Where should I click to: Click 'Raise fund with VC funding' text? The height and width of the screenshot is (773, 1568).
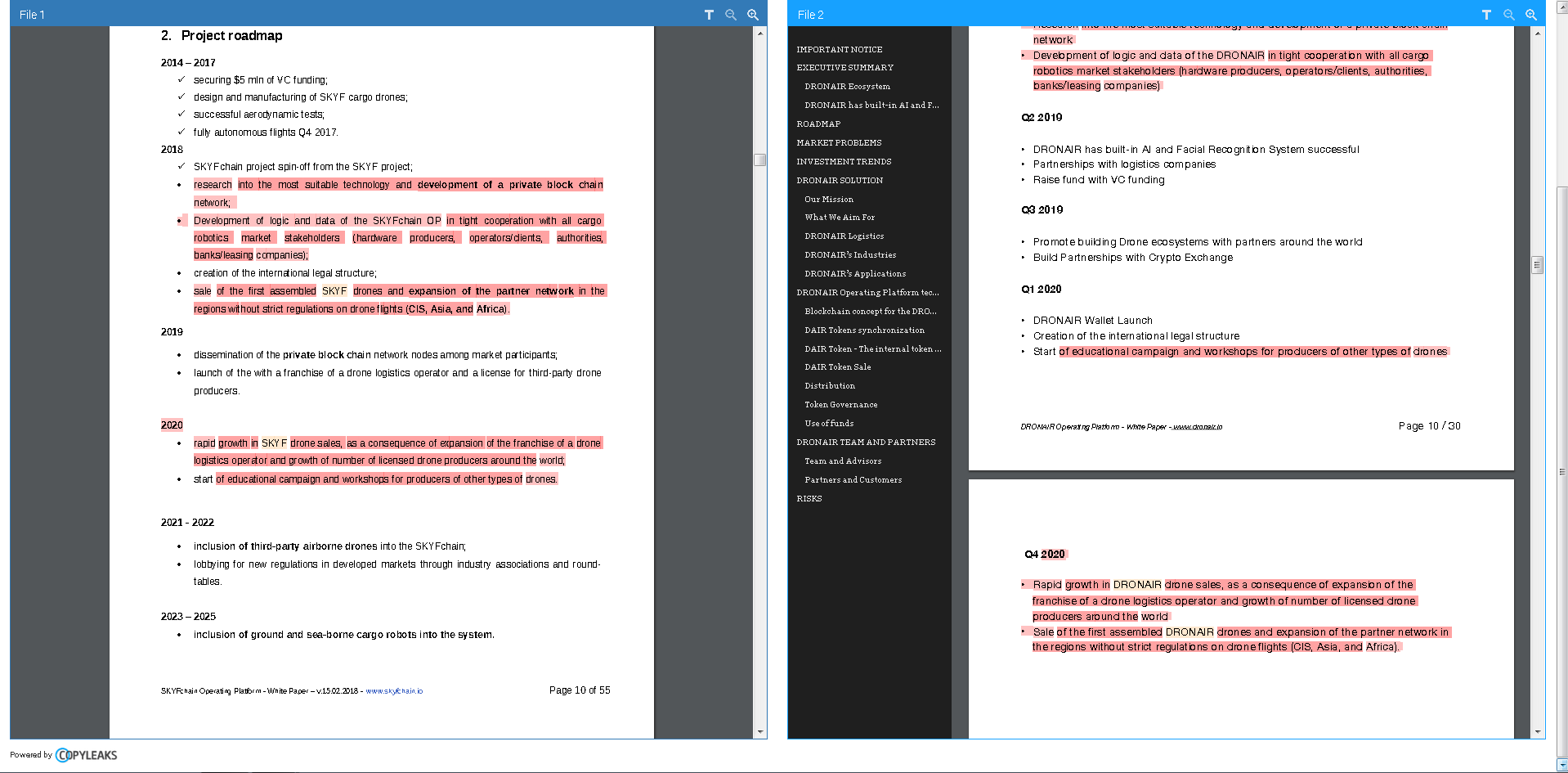(x=1099, y=180)
